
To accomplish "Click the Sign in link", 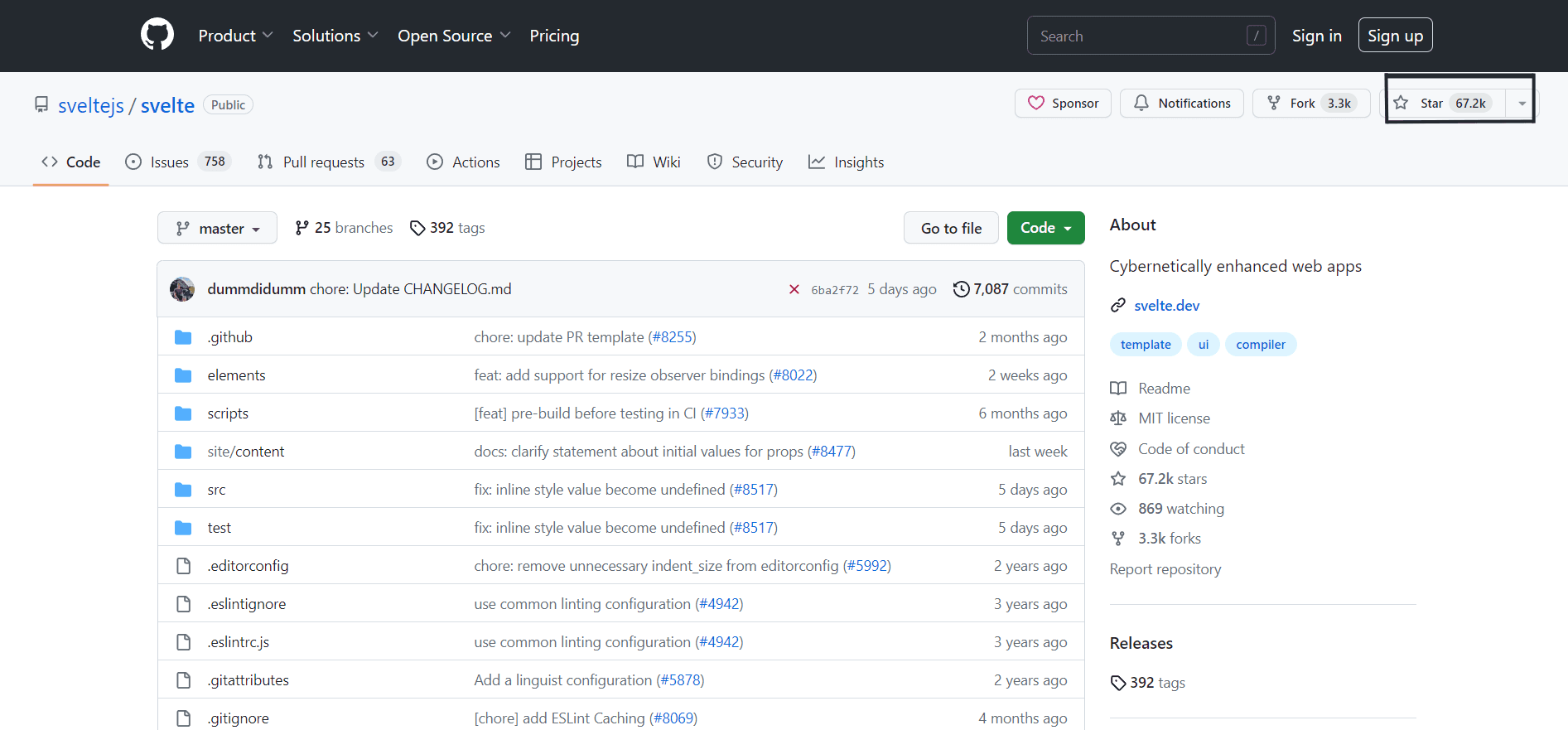I will pos(1316,36).
